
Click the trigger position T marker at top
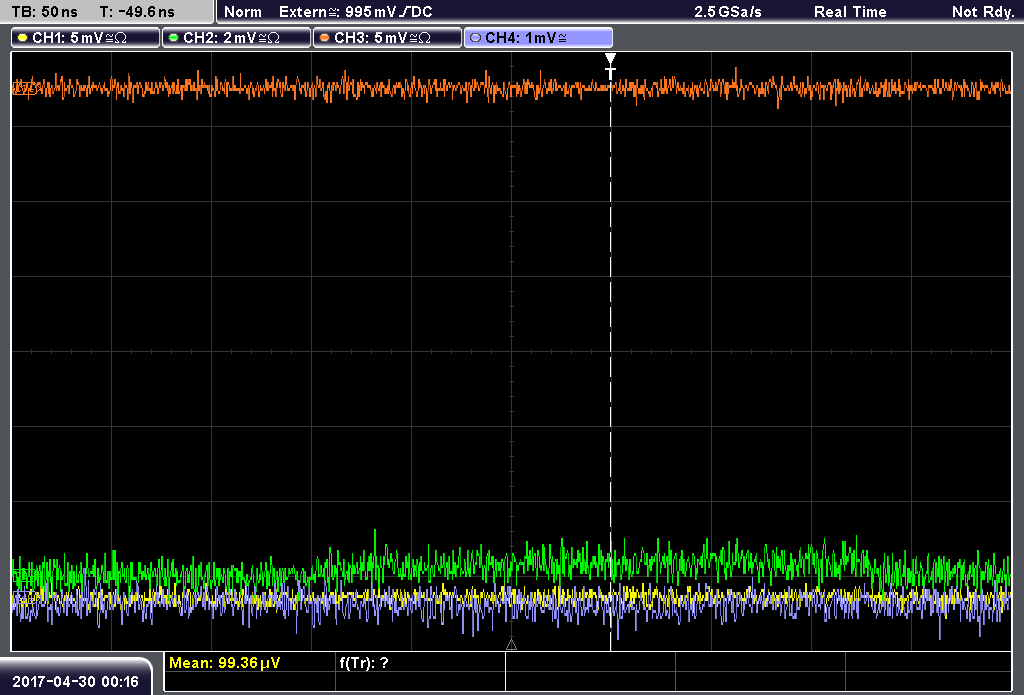click(x=610, y=66)
